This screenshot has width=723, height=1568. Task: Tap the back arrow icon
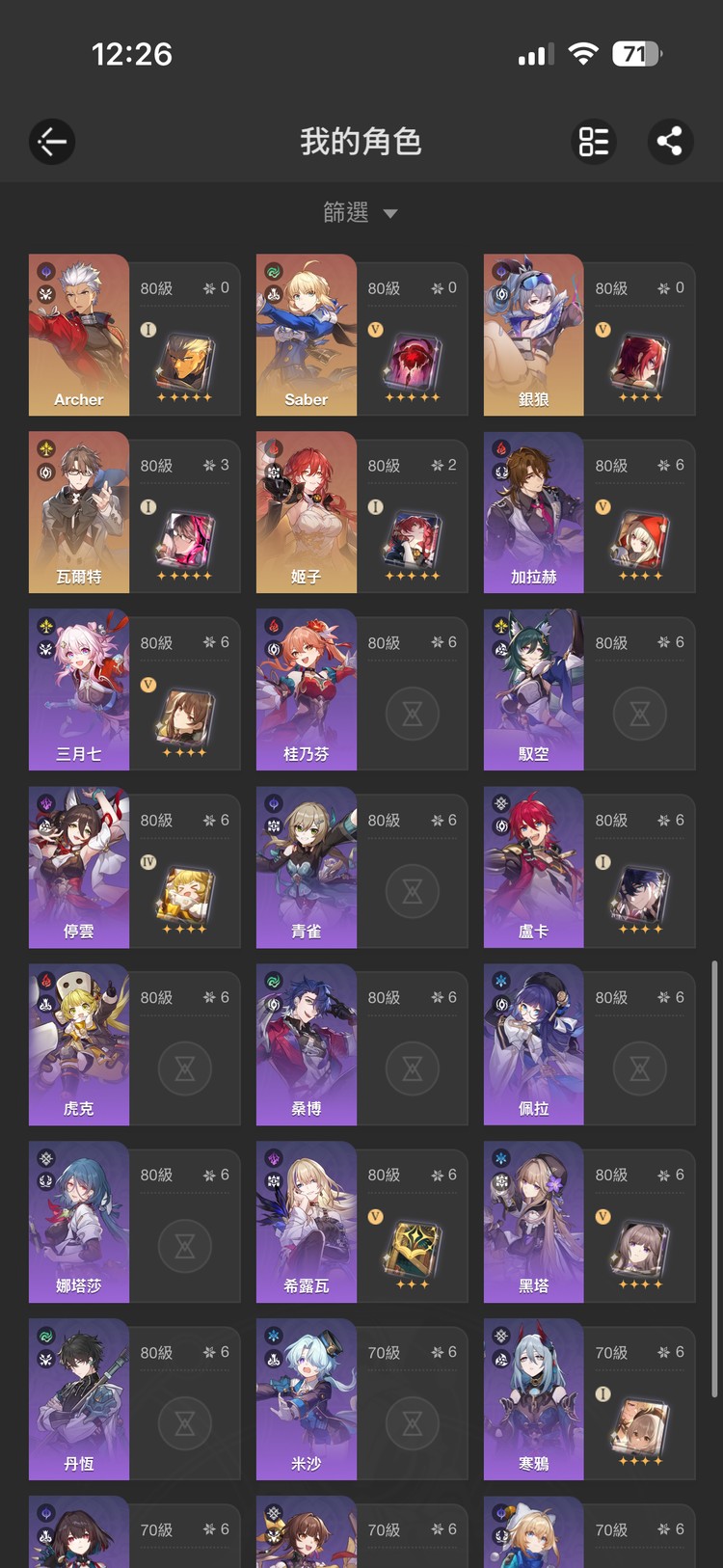coord(52,142)
